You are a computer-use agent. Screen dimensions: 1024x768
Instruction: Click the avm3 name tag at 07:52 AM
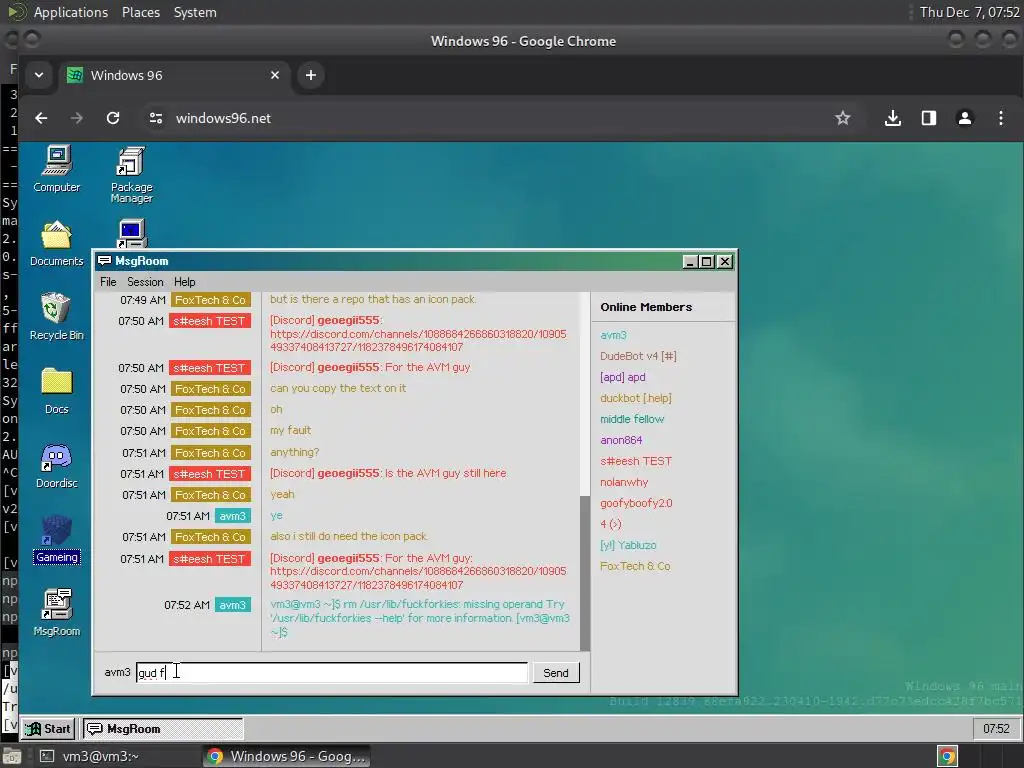232,605
